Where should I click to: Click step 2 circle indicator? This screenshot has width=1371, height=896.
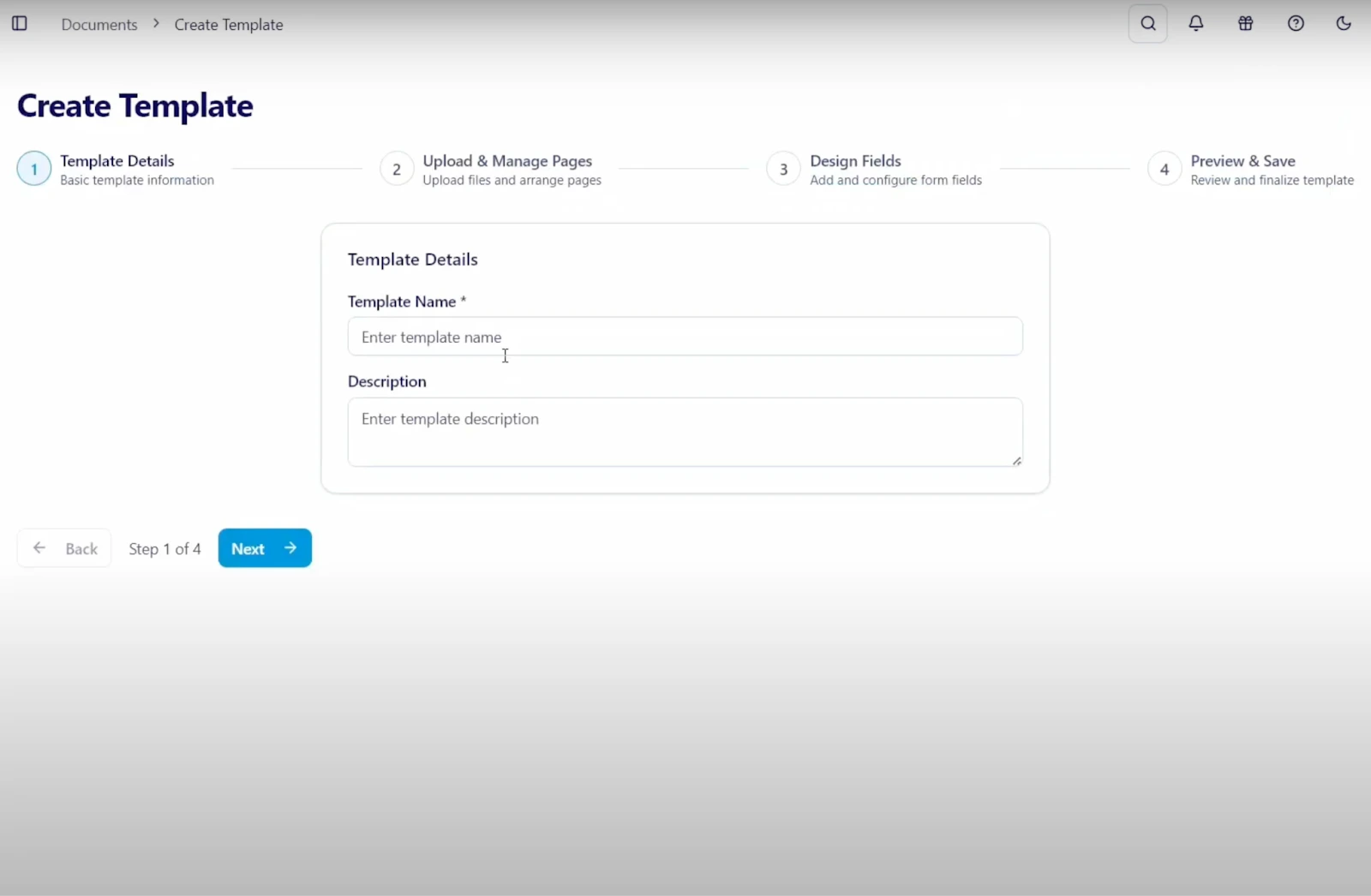[x=397, y=170]
